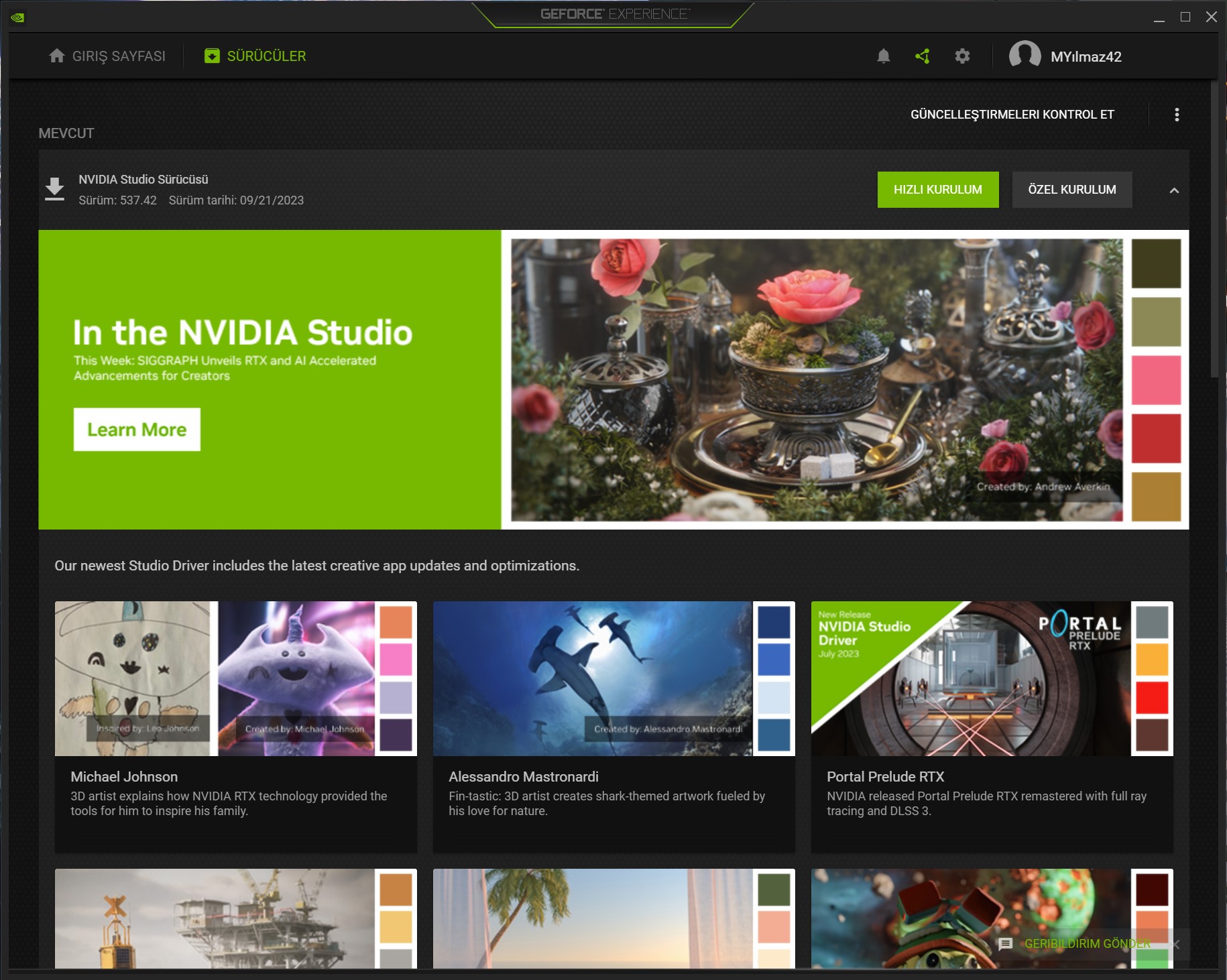Open the settings gear

(962, 56)
